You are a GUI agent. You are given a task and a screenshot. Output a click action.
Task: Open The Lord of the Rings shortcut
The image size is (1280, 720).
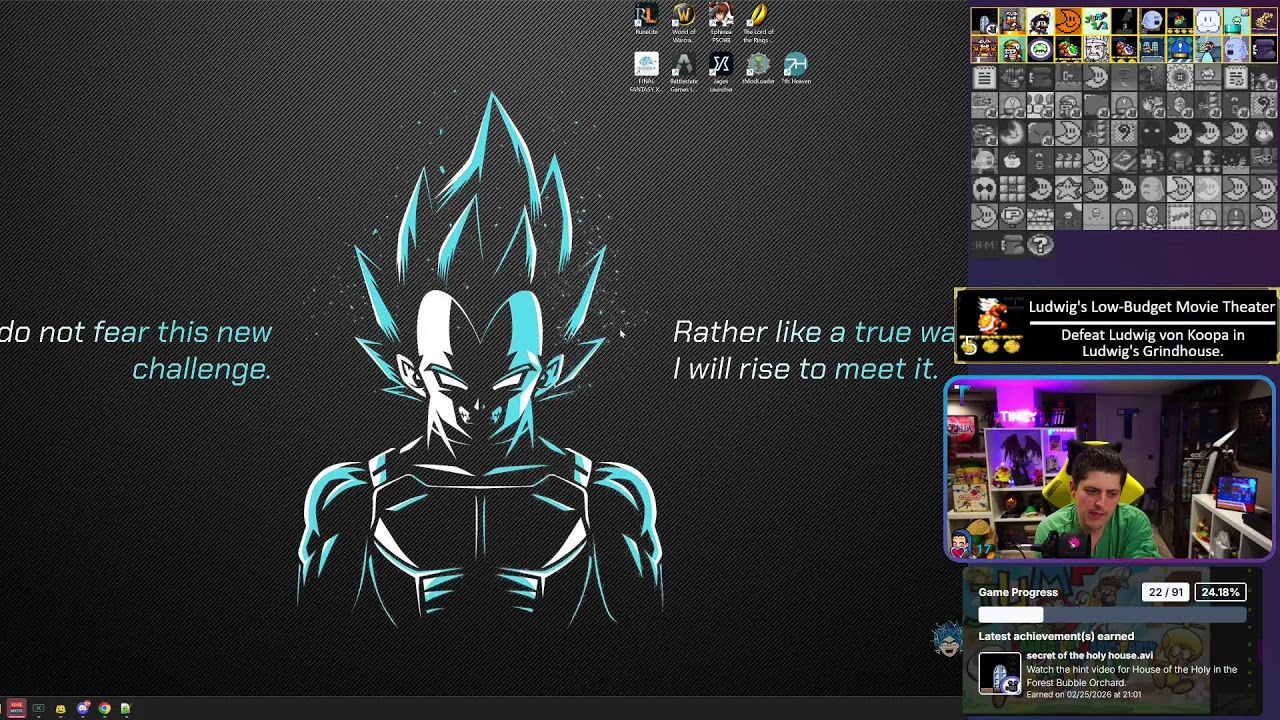point(758,22)
